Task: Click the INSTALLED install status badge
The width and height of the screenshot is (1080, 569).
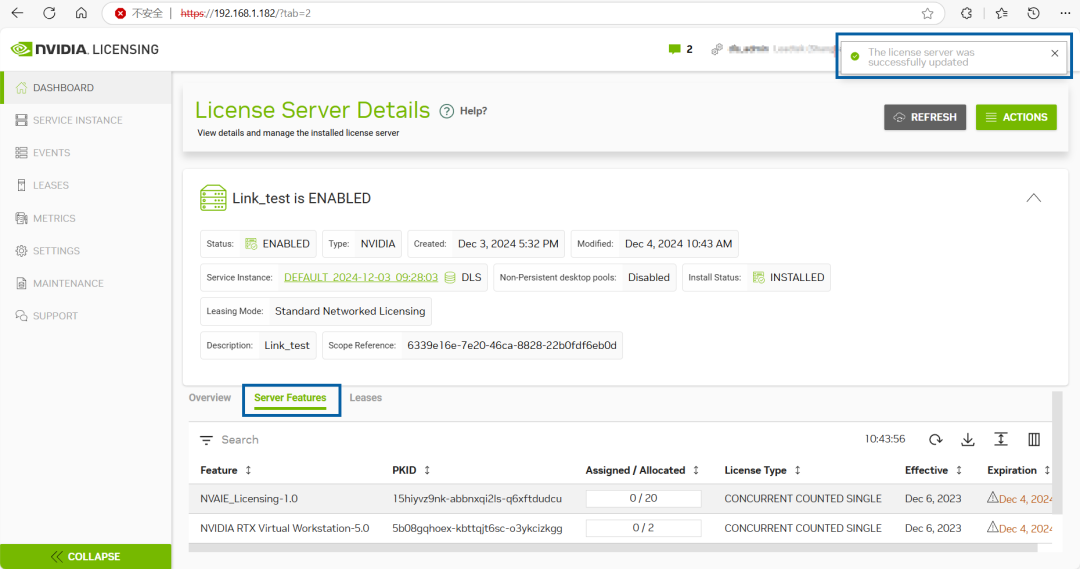Action: (x=789, y=278)
